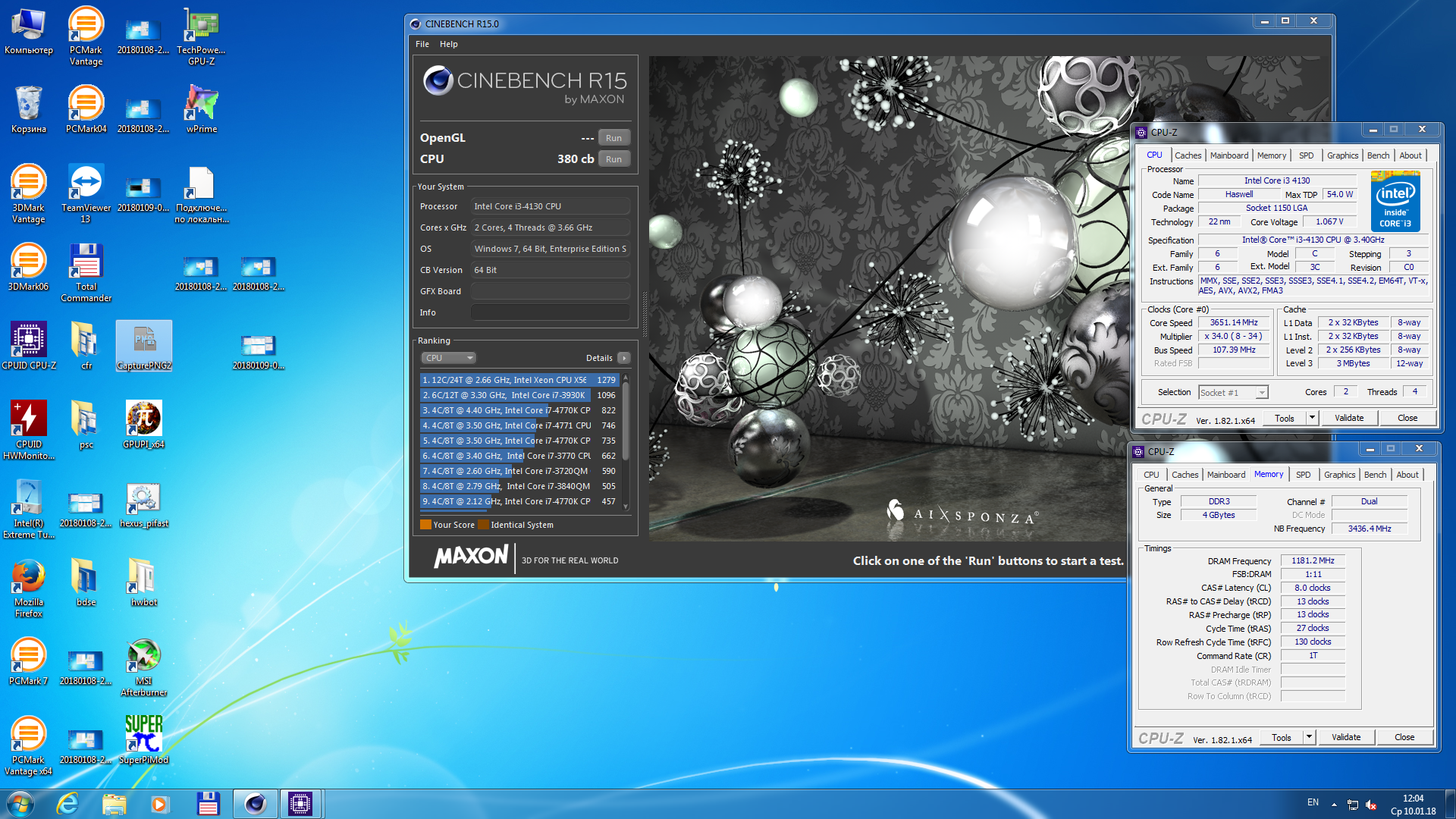Open the wPrime desktop icon
The height and width of the screenshot is (819, 1456).
coord(201,109)
